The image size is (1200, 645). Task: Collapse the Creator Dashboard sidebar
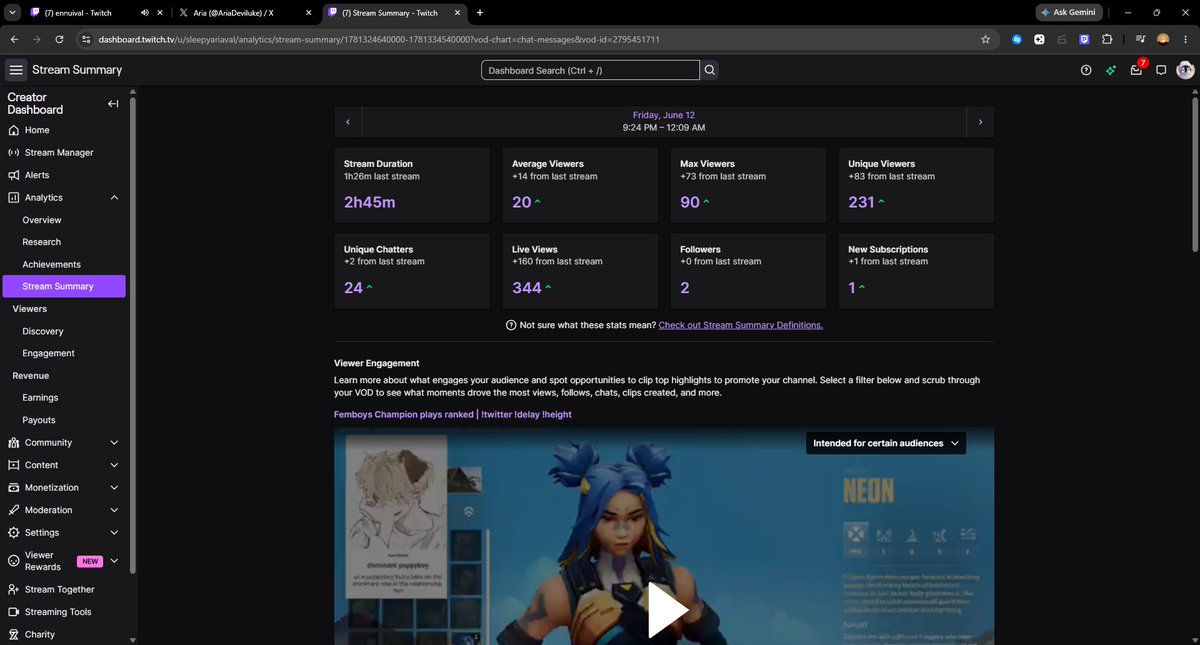(113, 104)
